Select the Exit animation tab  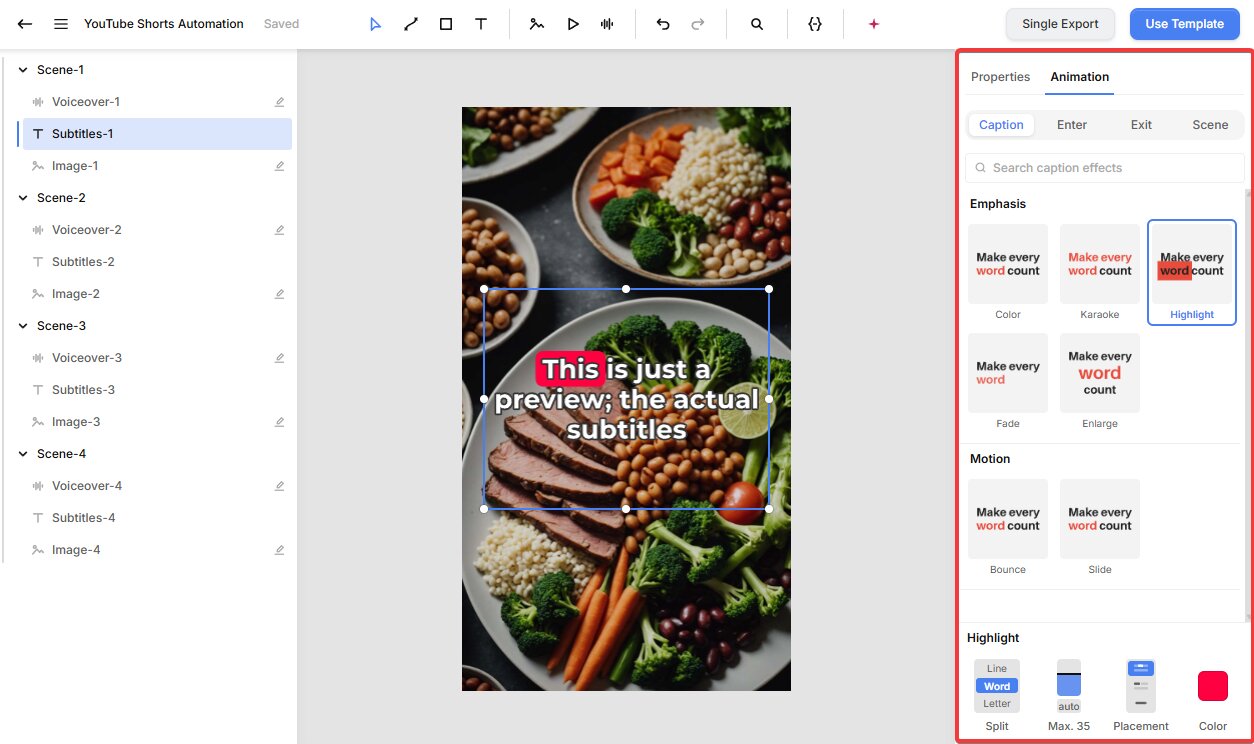point(1141,125)
